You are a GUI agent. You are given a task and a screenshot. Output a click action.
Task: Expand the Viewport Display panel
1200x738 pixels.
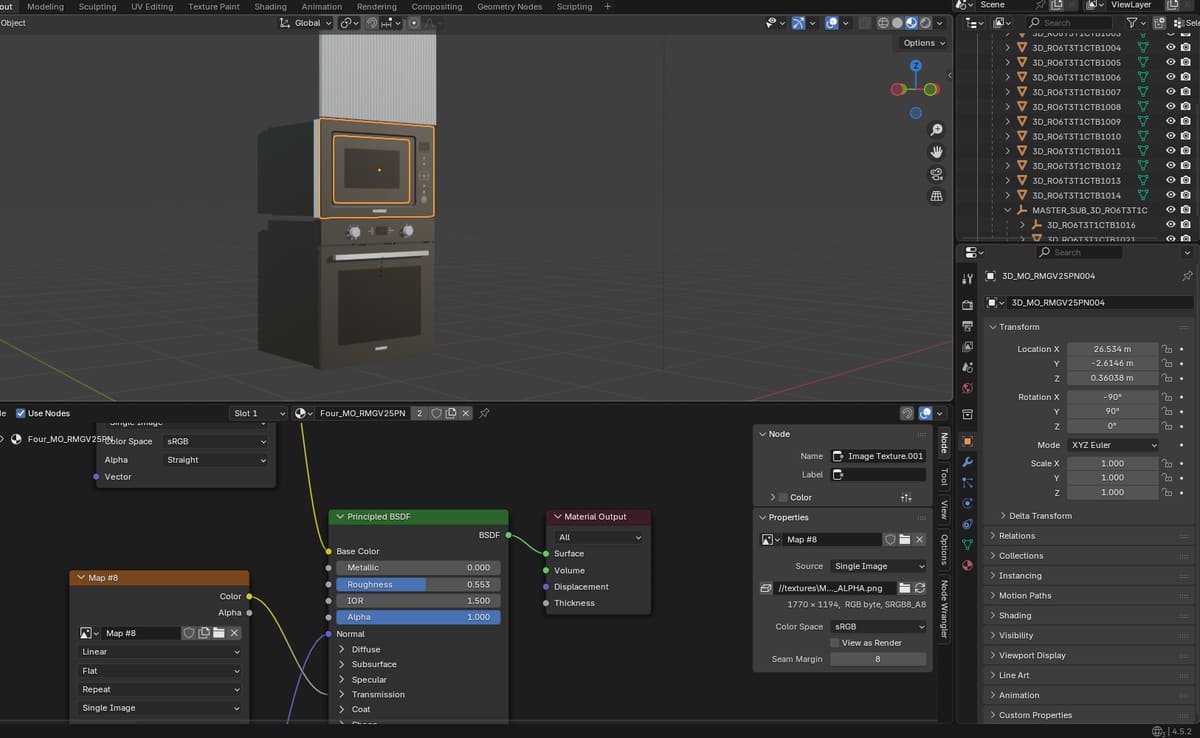(x=1032, y=655)
